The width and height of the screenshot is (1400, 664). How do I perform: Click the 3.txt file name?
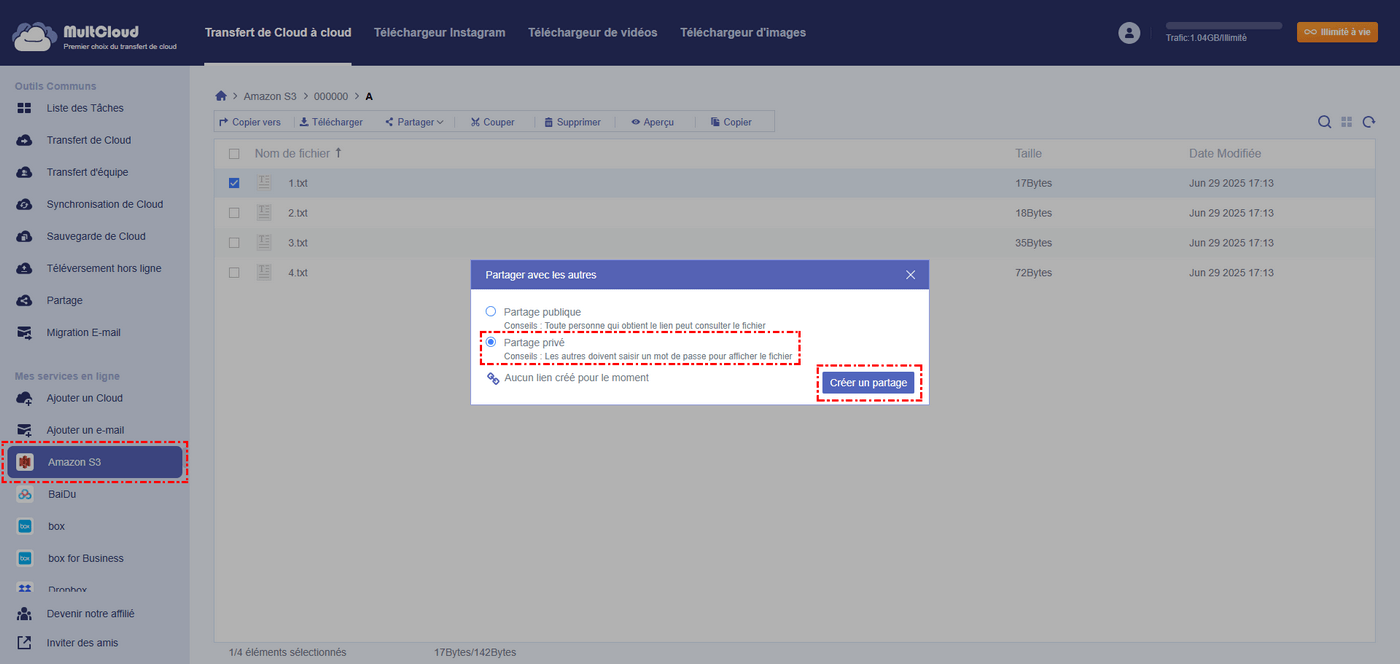click(x=298, y=243)
